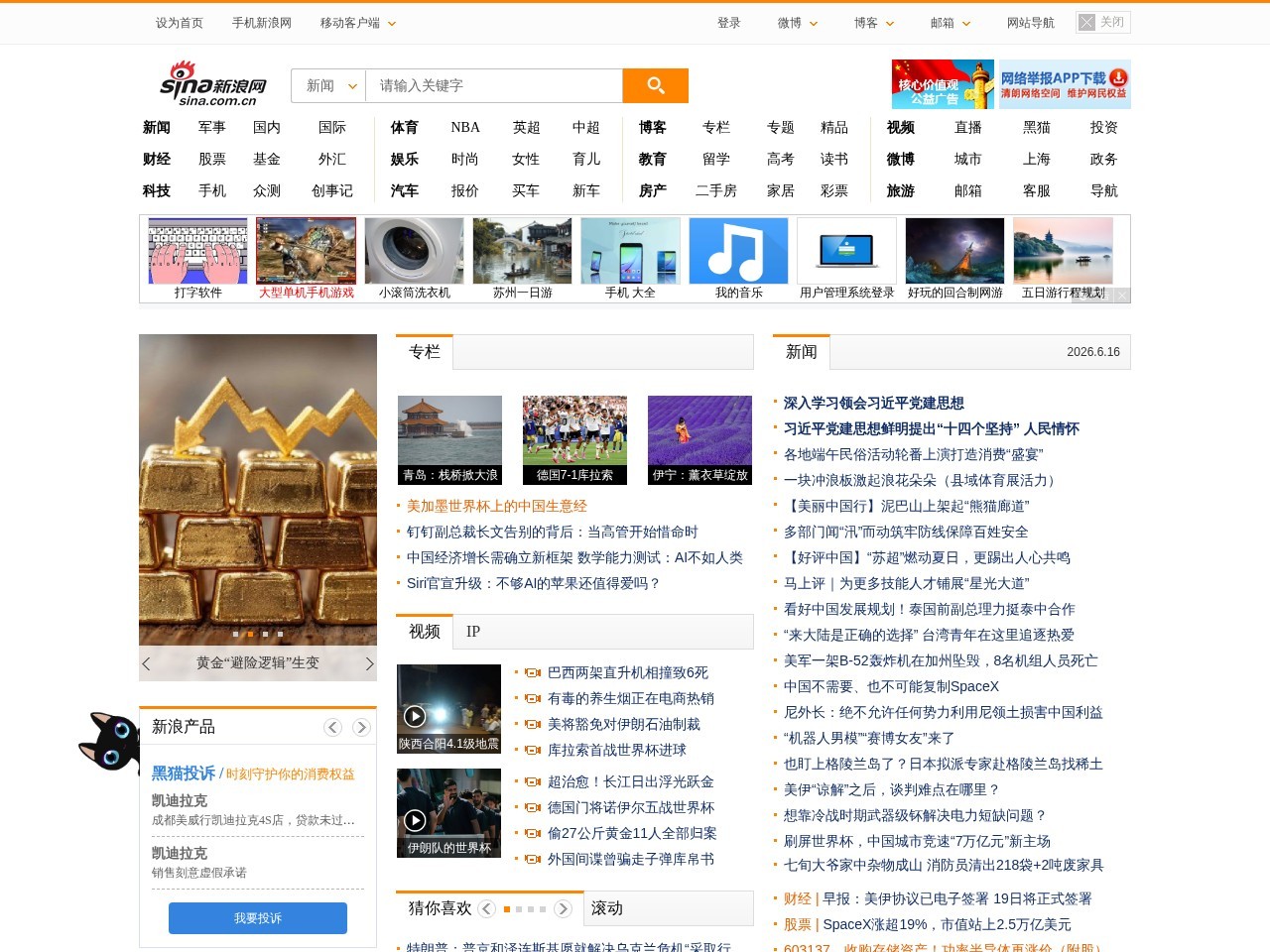Open the 新闻 panel header tab
Screen dimensions: 1270x952
802,351
